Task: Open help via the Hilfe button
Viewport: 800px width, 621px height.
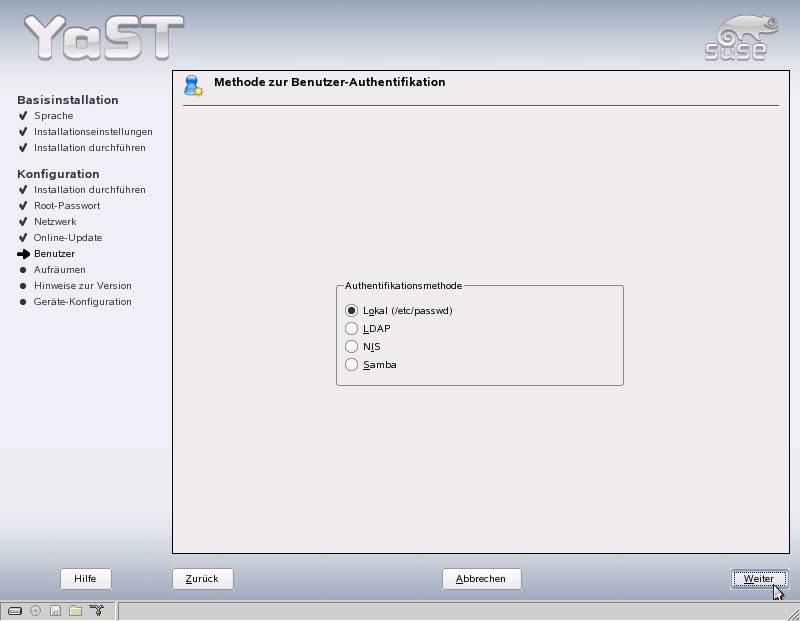Action: point(85,579)
